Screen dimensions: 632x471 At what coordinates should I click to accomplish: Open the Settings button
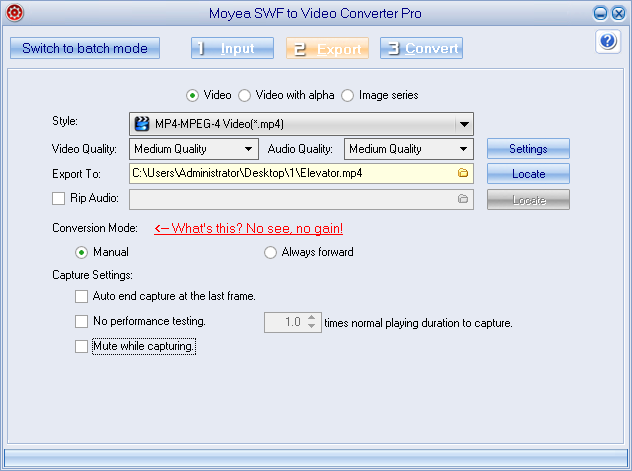(528, 149)
